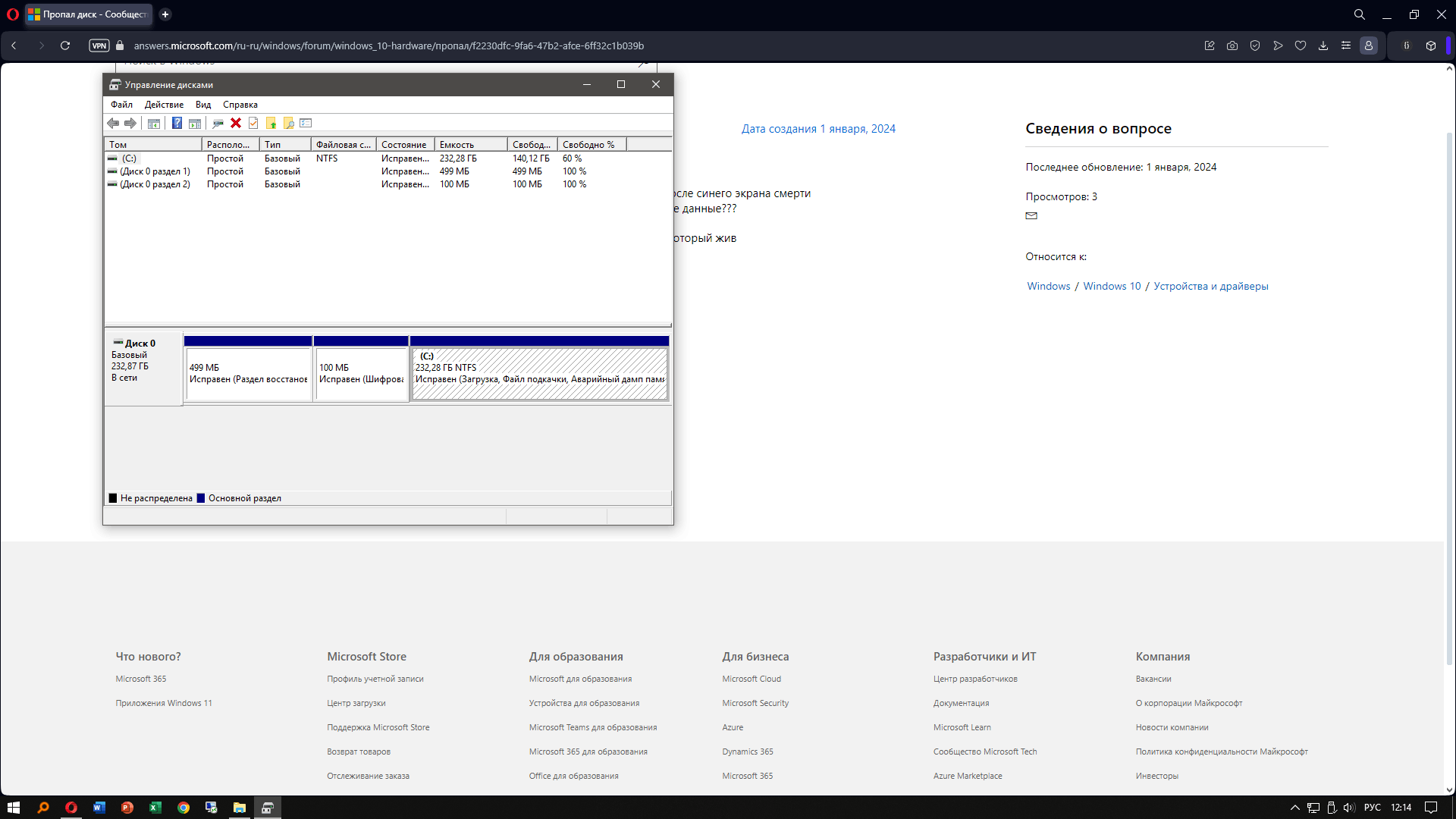Open Word from the taskbar

99,808
